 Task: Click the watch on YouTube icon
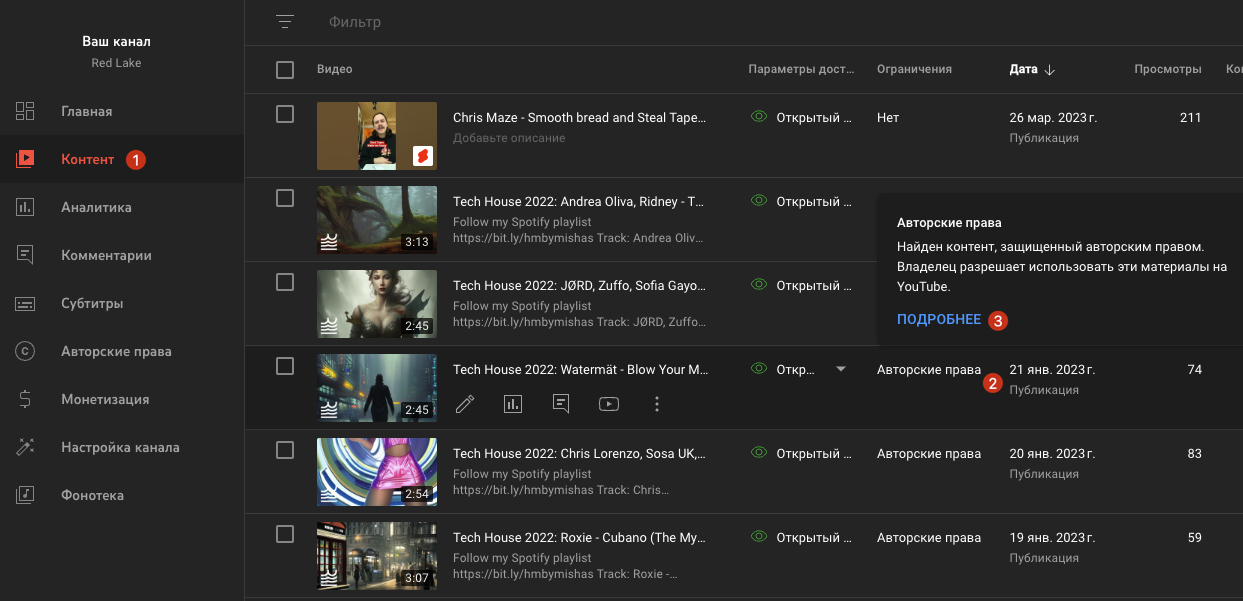point(609,404)
